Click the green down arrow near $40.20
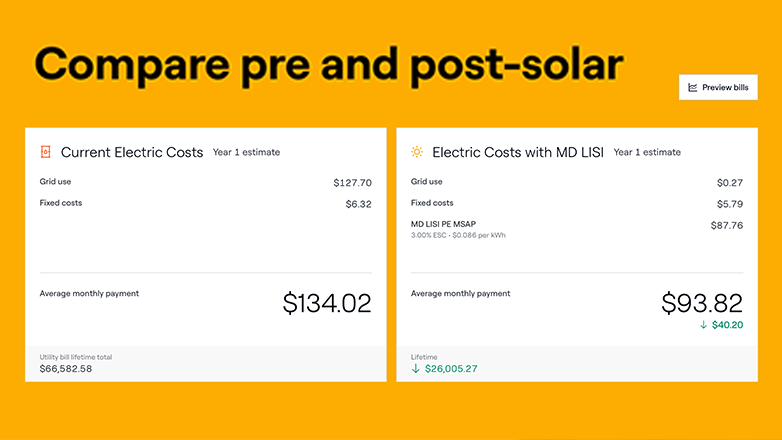This screenshot has width=782, height=440. 704,325
